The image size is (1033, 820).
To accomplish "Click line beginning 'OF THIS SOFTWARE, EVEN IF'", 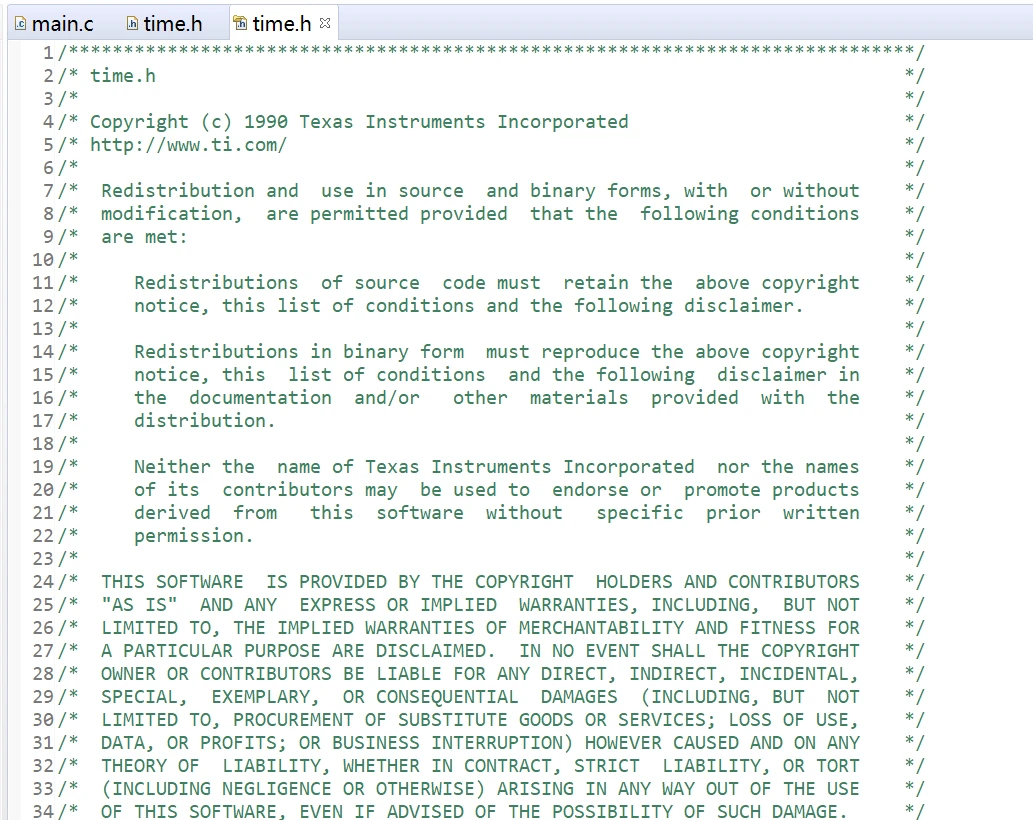I will tap(474, 811).
